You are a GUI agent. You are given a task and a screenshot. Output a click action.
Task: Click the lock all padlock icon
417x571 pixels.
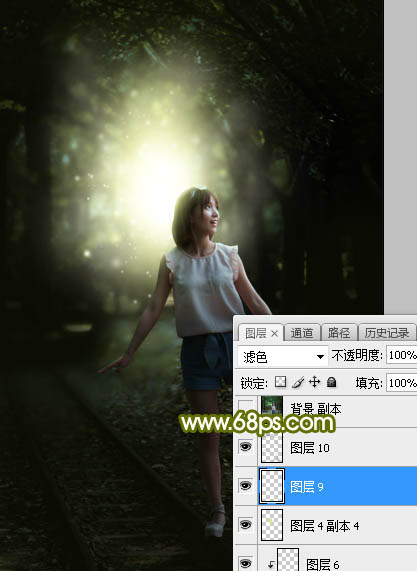click(x=331, y=382)
